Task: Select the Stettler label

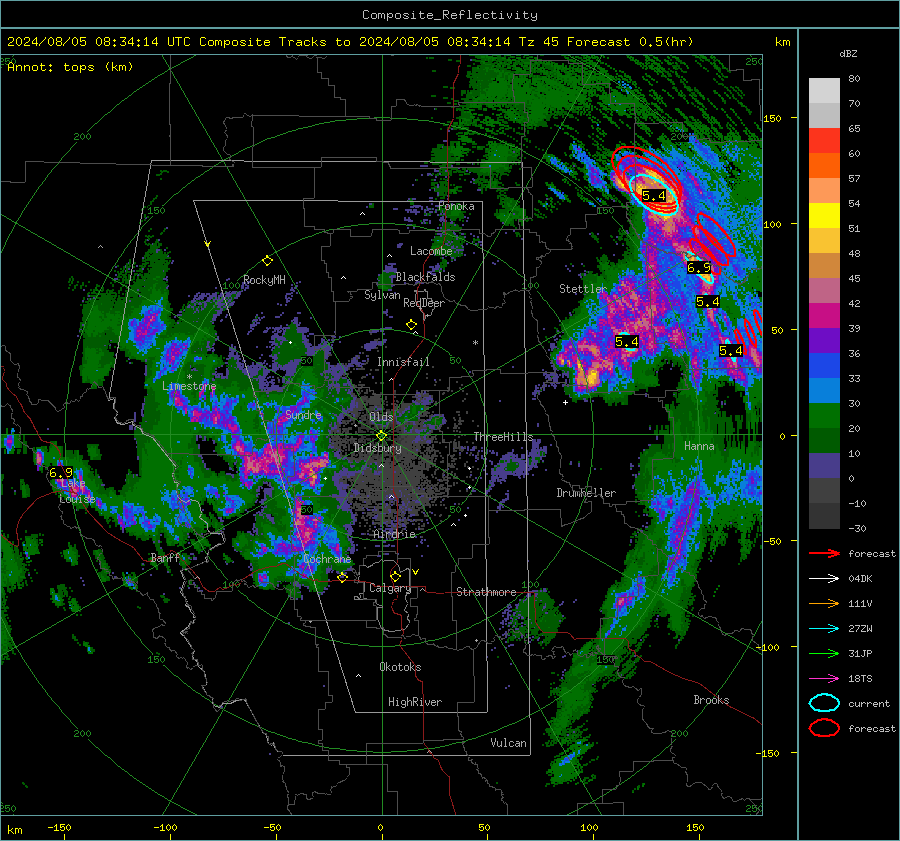Action: (x=583, y=289)
